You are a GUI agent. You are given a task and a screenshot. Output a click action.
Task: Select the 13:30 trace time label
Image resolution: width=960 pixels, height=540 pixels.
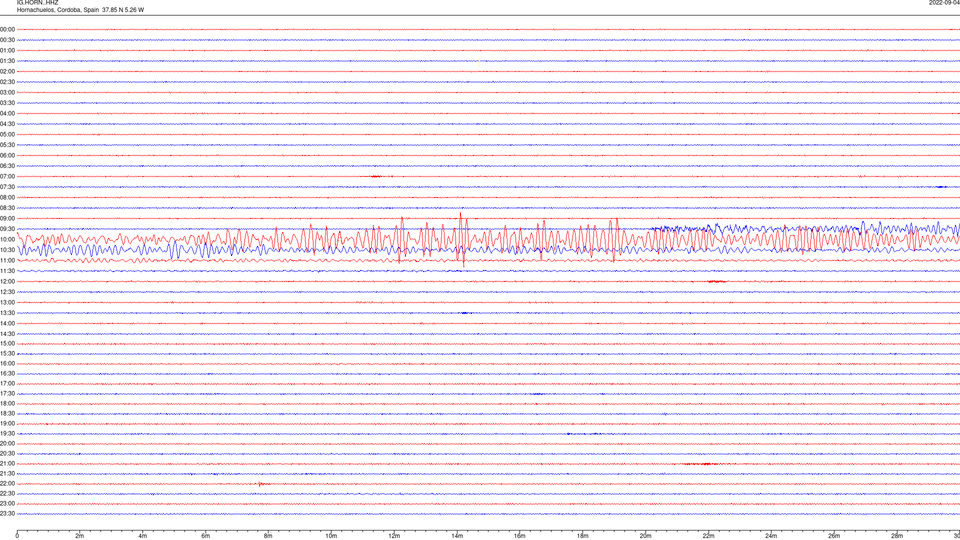coord(7,313)
